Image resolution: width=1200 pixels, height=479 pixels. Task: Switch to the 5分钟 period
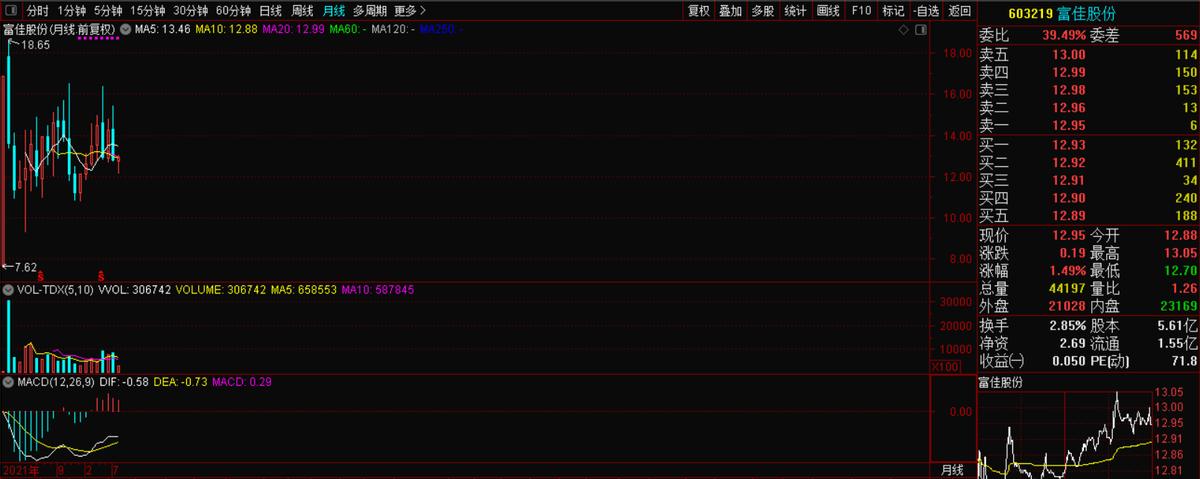(x=108, y=11)
